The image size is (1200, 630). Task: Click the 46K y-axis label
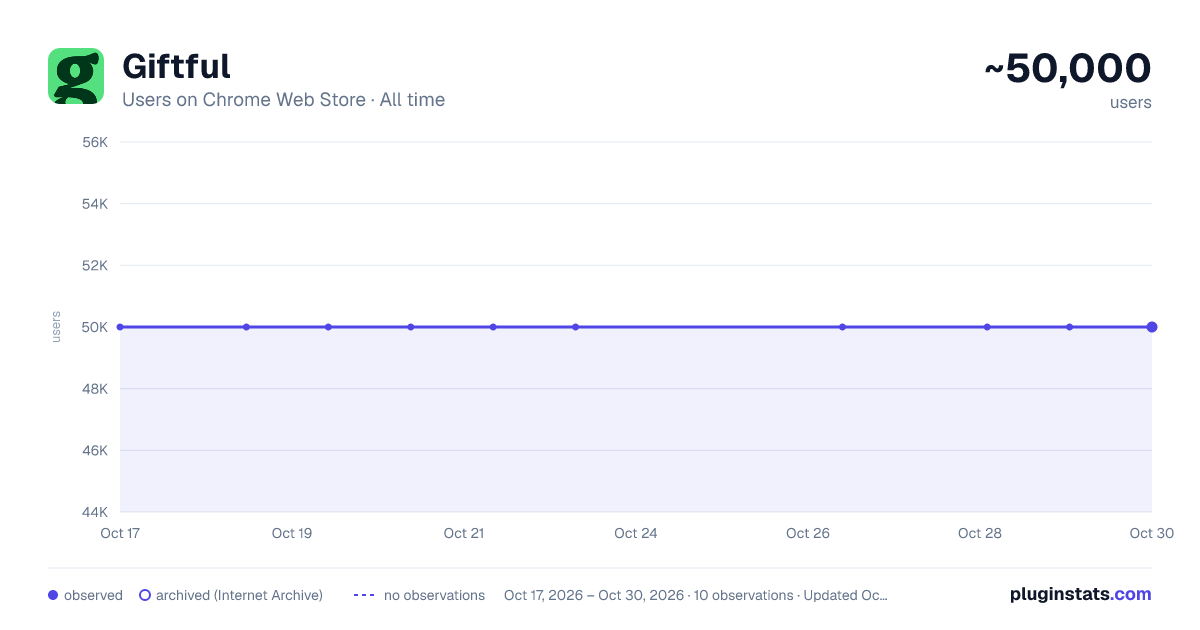click(x=95, y=450)
